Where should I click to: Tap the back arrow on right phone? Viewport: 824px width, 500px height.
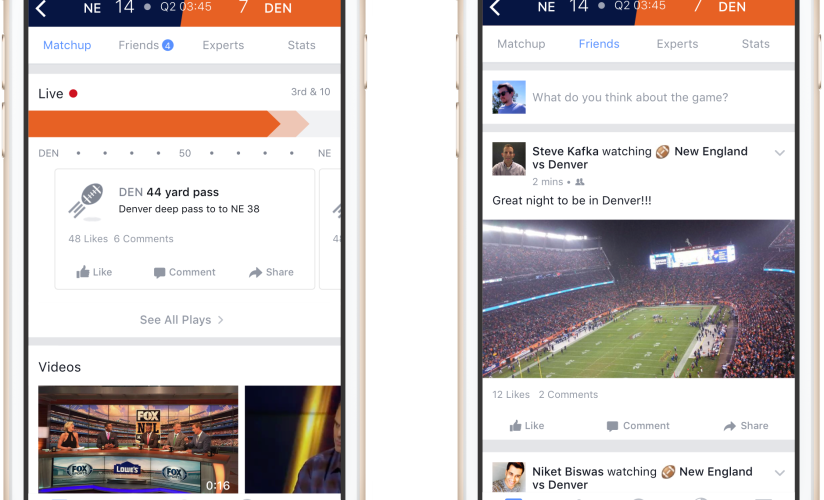click(495, 7)
